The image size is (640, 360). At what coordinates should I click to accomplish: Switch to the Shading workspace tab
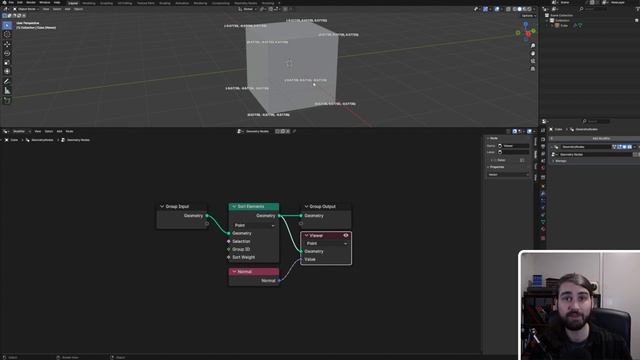165,3
